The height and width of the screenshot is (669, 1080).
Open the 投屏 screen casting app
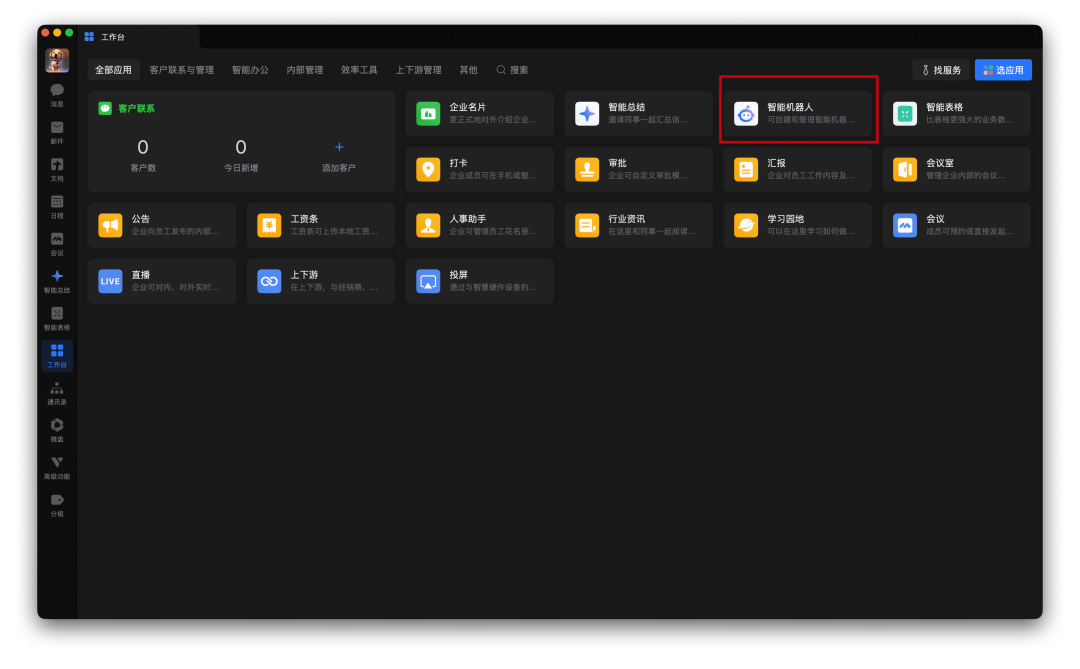point(479,280)
